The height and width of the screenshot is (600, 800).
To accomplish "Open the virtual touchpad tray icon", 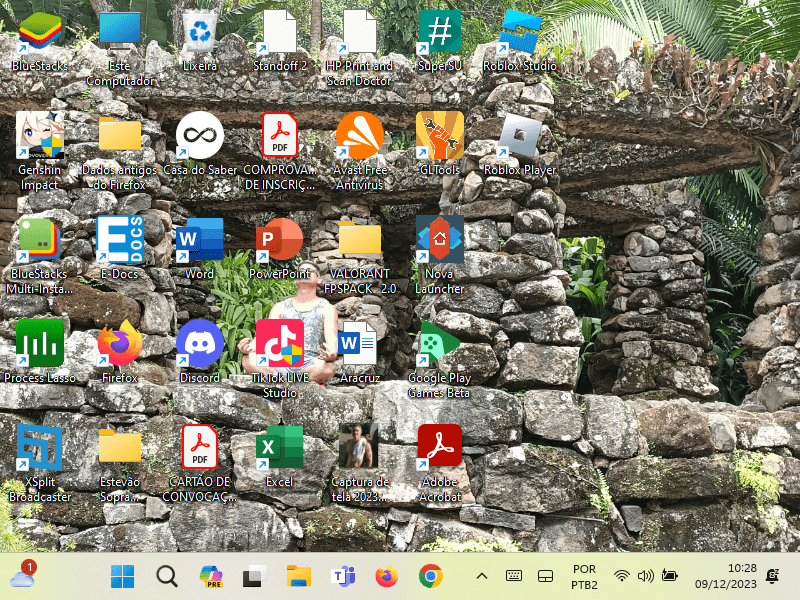I will [545, 577].
